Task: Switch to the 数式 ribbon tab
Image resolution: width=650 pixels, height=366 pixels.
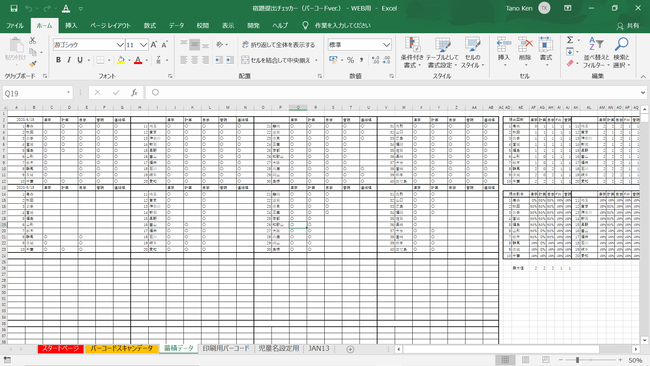Action: click(x=150, y=25)
